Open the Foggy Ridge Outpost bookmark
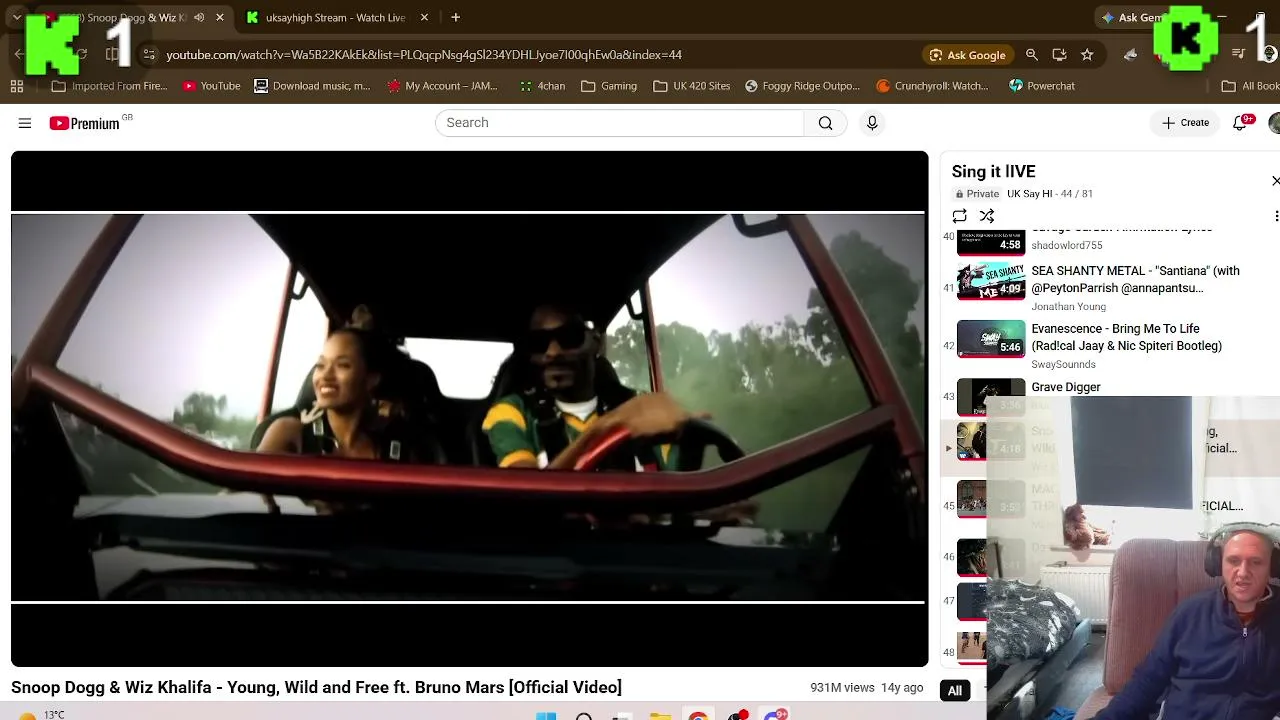The width and height of the screenshot is (1280, 720). pyautogui.click(x=802, y=86)
